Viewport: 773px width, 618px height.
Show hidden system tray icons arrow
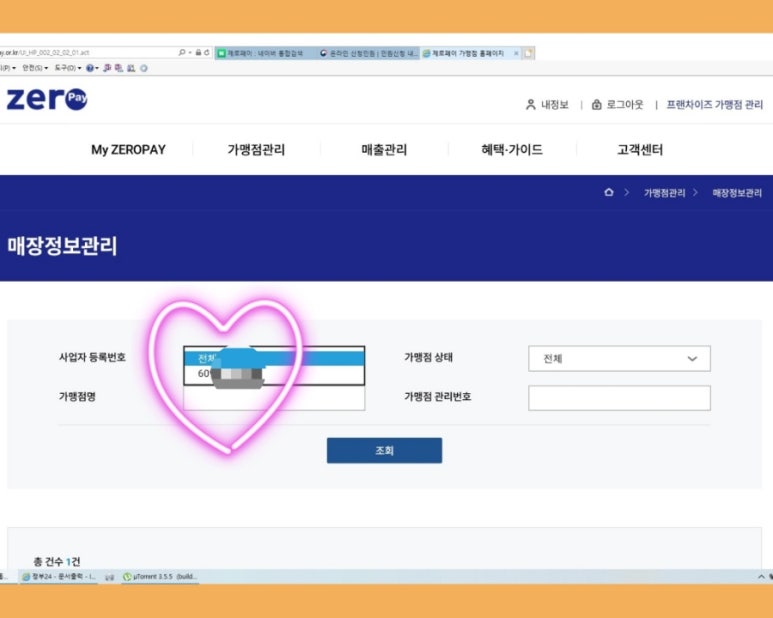click(x=761, y=576)
